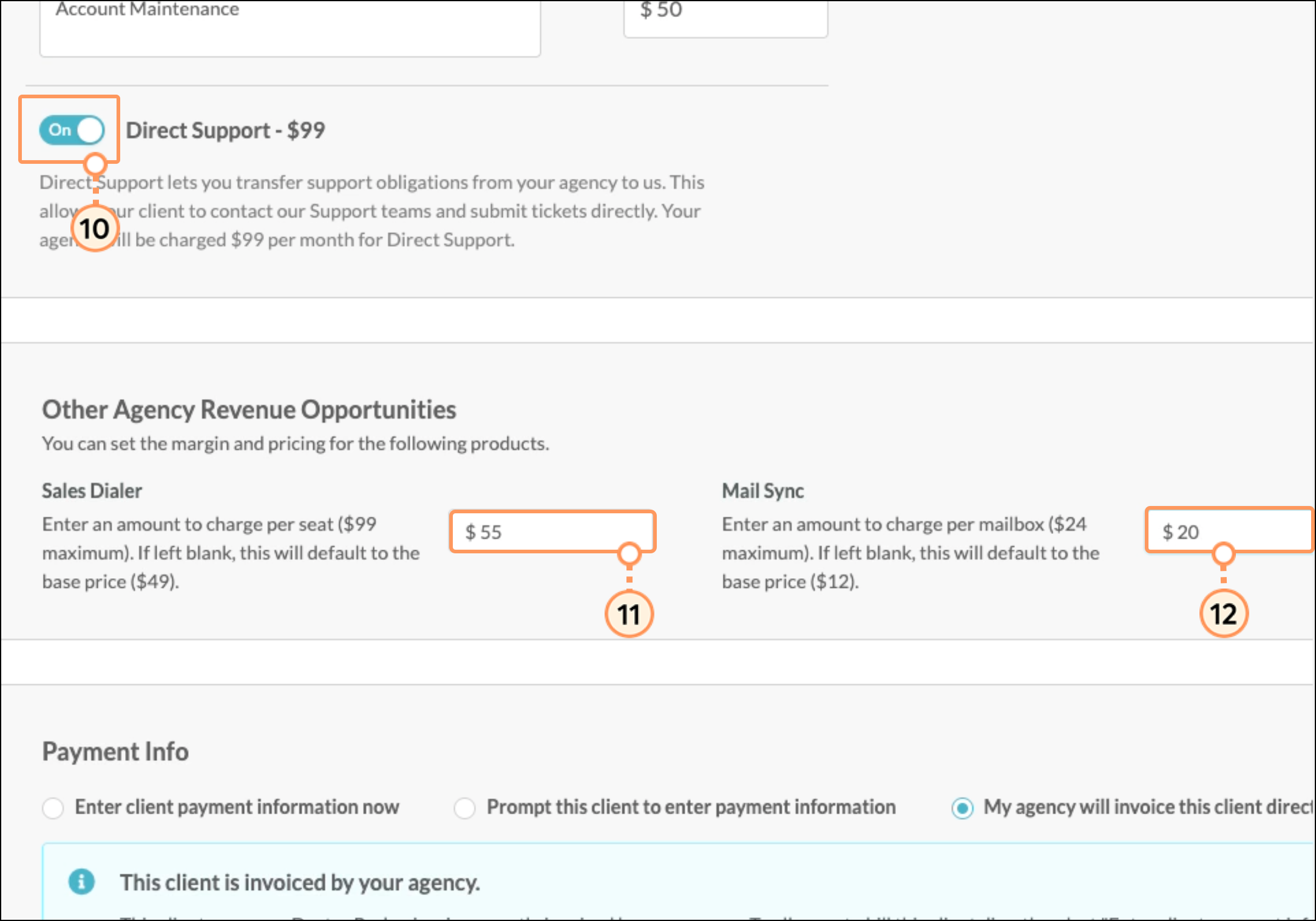Click the Payment Info heading

(115, 752)
